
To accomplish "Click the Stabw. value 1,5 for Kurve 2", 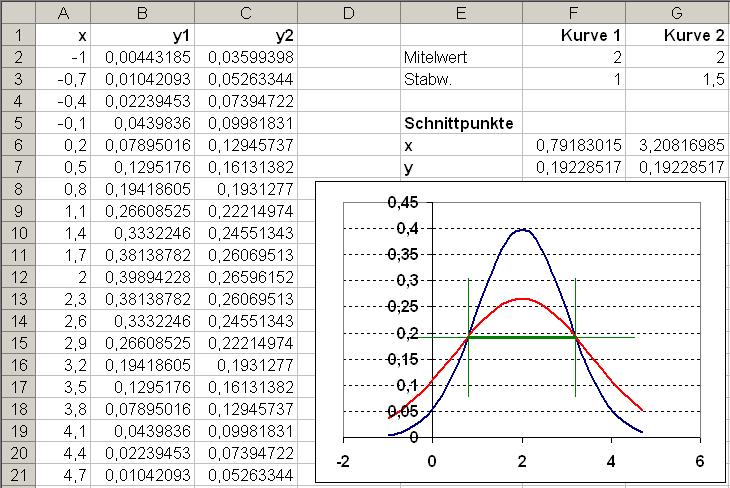I will coord(677,79).
